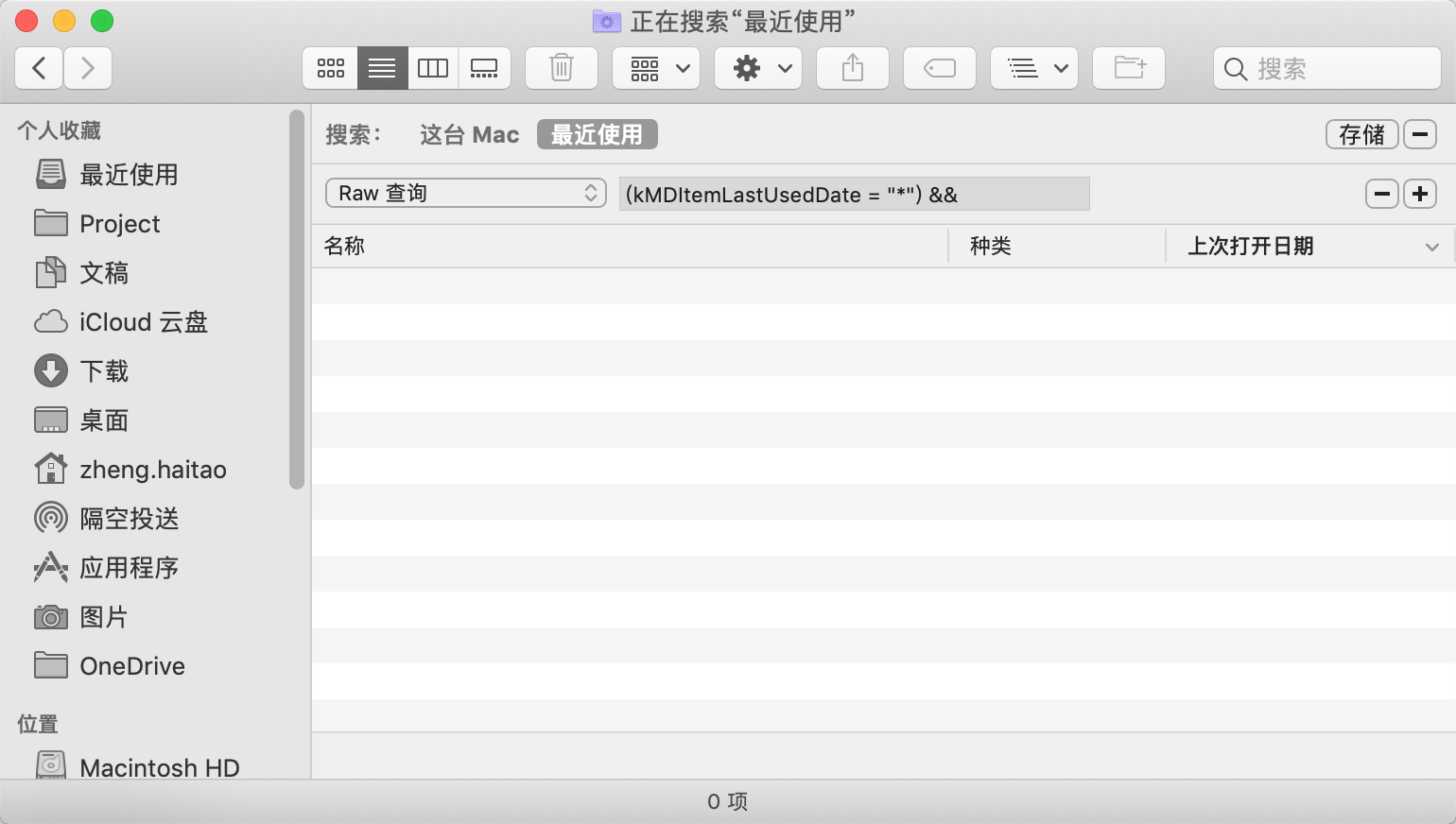The width and height of the screenshot is (1456, 824).
Task: Select list view toggle
Action: pyautogui.click(x=382, y=68)
